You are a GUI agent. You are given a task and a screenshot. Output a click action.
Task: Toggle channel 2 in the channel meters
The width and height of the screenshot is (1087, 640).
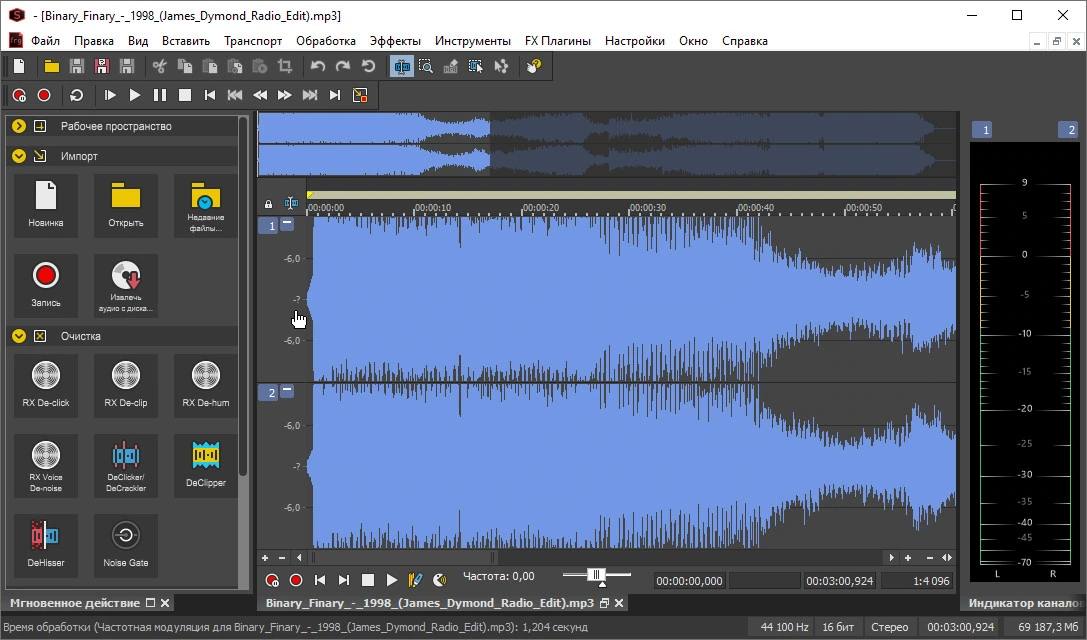(1069, 130)
